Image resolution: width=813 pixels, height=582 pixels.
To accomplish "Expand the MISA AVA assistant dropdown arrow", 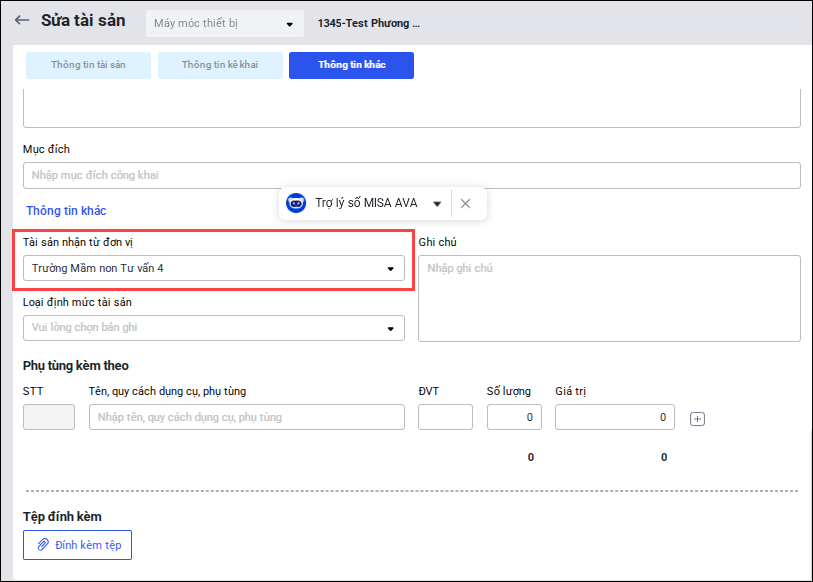I will click(x=437, y=204).
